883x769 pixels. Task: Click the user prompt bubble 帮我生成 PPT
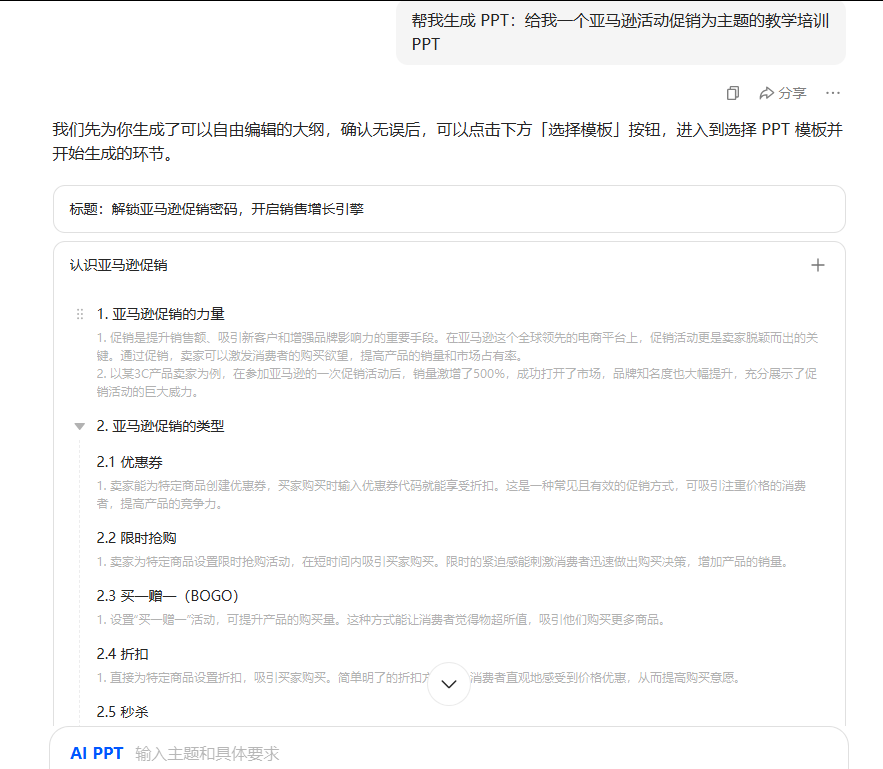click(621, 32)
